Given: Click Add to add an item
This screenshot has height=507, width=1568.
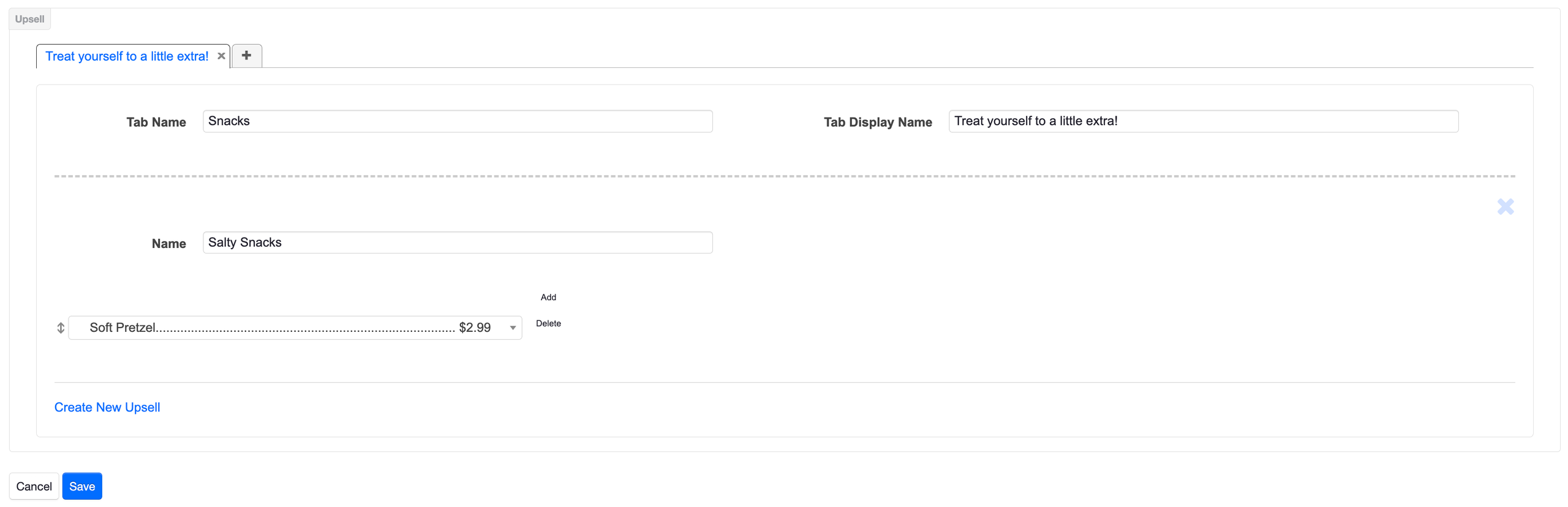Looking at the screenshot, I should (x=548, y=297).
